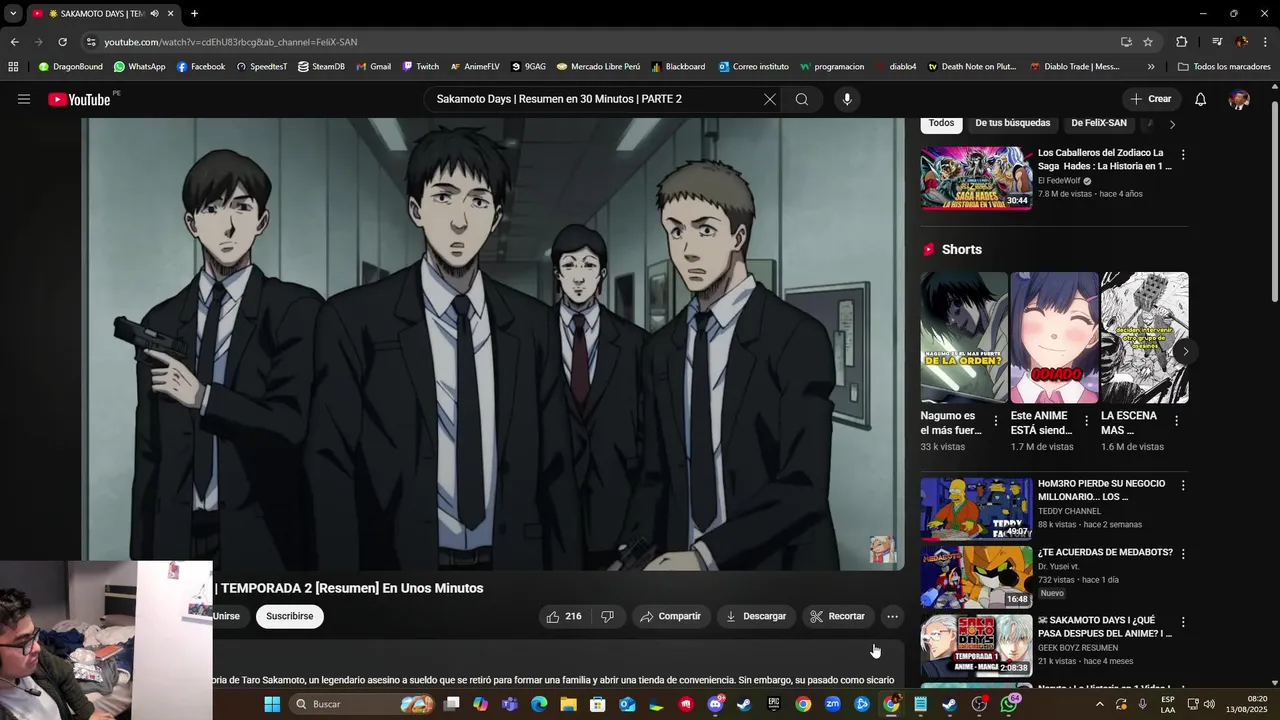
Task: Open the ¿TE ACUERDAS DE MEDABOTS? video
Action: (1105, 552)
